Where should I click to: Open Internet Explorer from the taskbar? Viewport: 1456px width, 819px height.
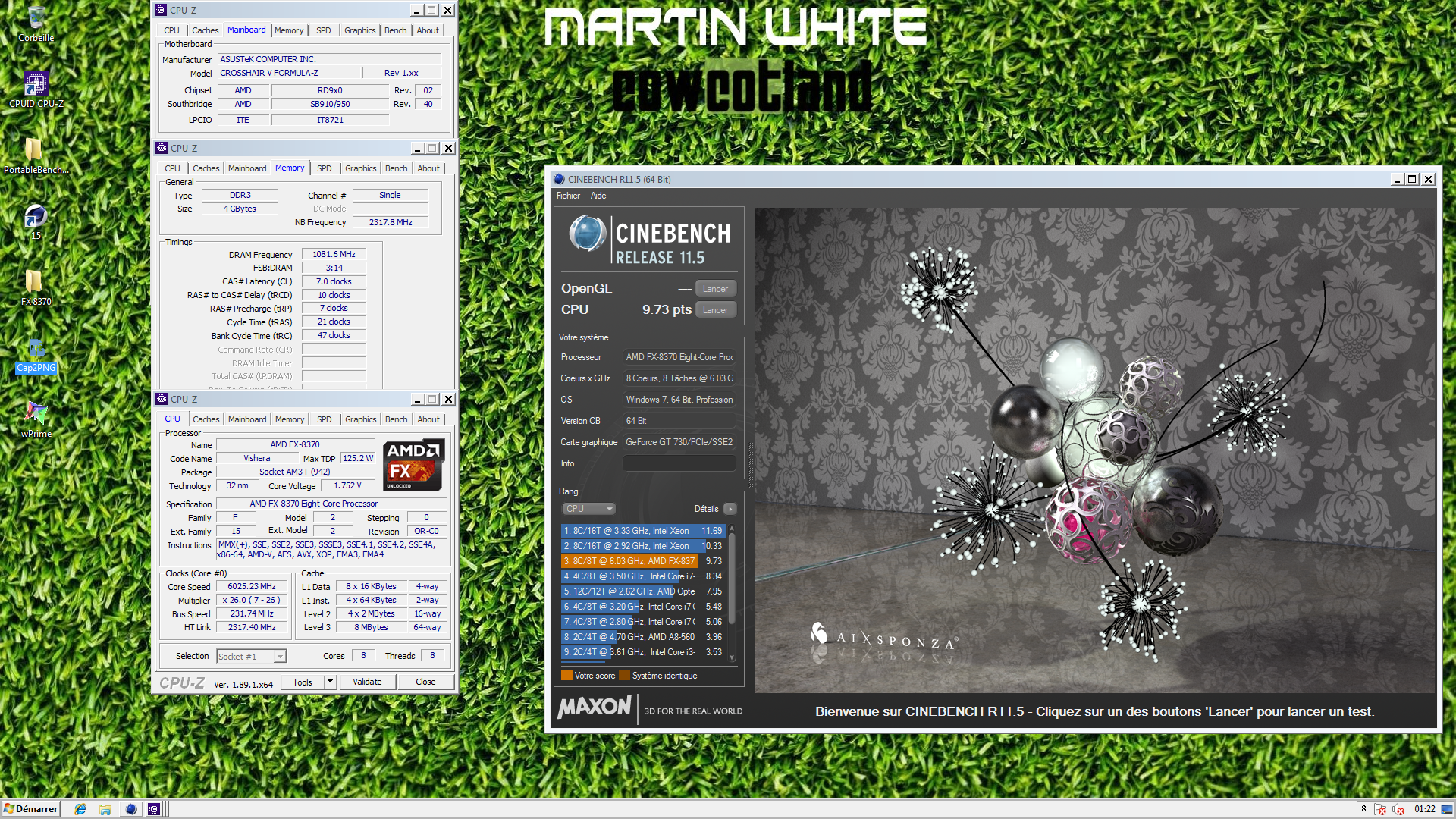[x=80, y=809]
